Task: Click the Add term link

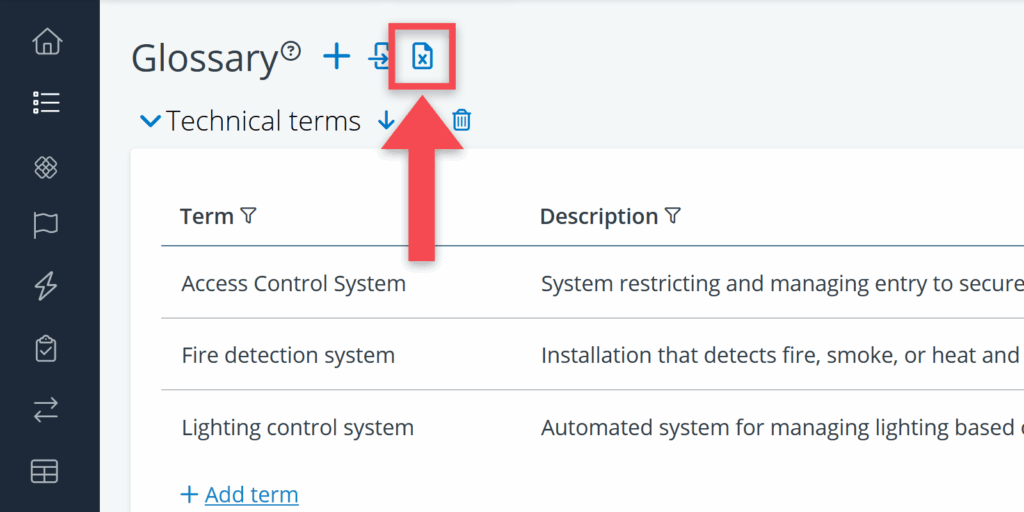Action: tap(251, 494)
